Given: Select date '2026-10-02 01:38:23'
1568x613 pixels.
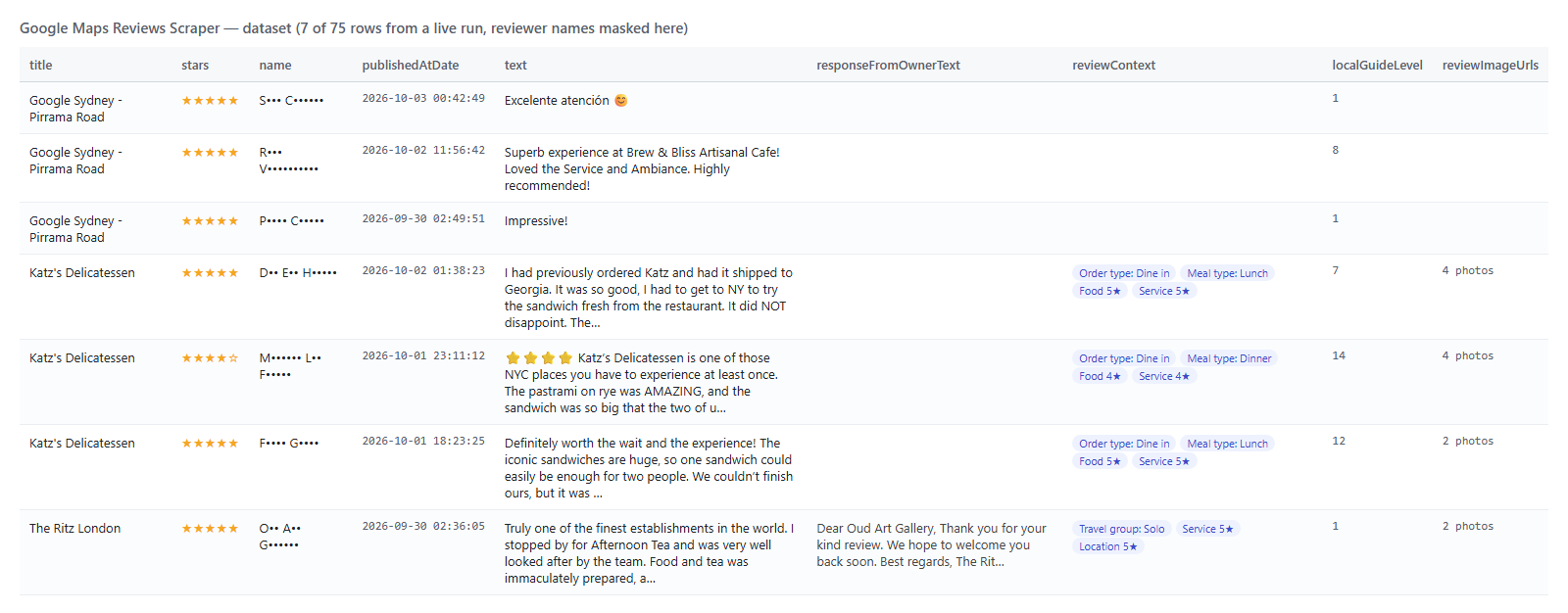Looking at the screenshot, I should tap(423, 270).
